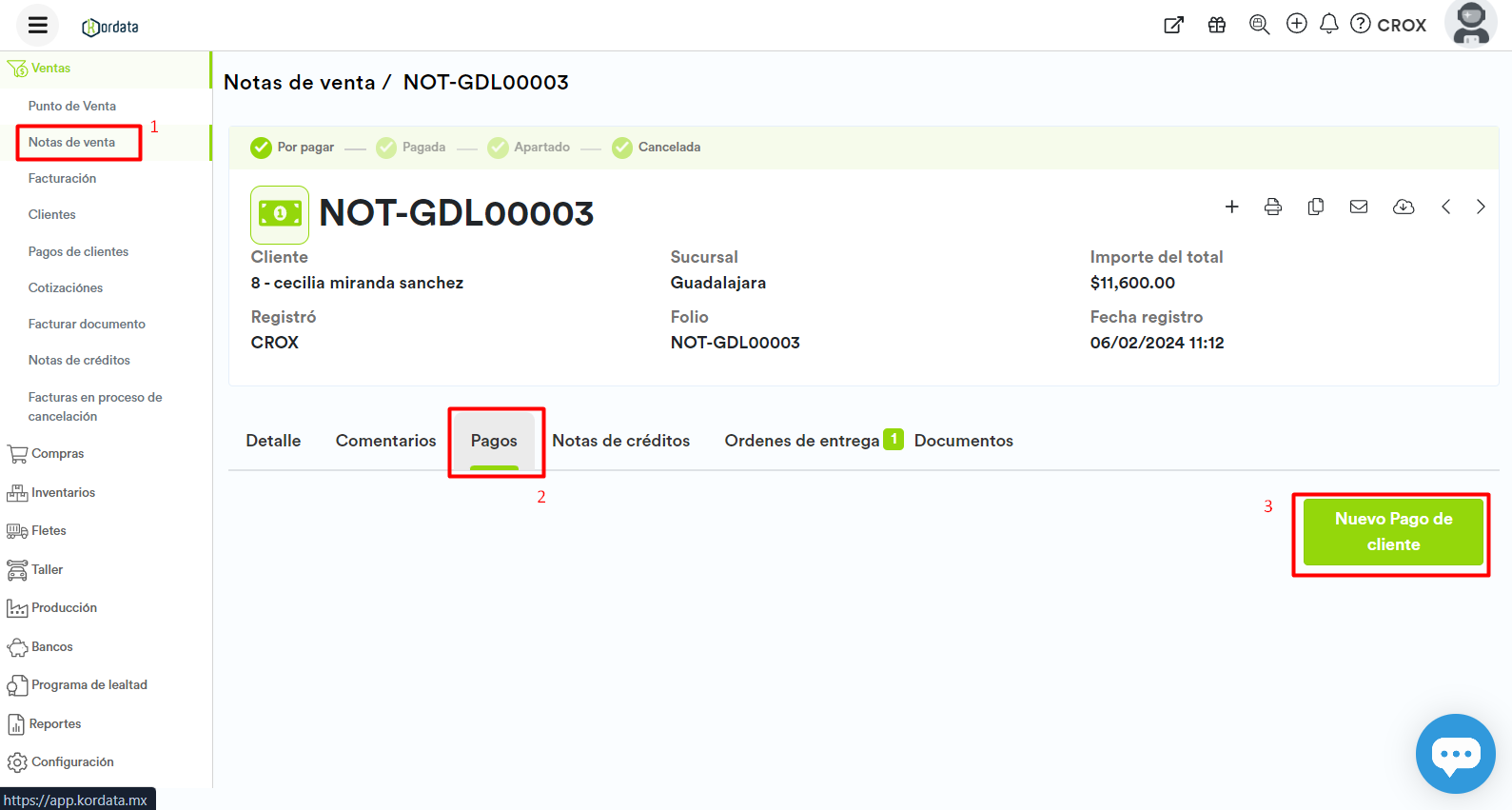This screenshot has width=1512, height=810.
Task: Click the cloud download icon
Action: 1403,207
